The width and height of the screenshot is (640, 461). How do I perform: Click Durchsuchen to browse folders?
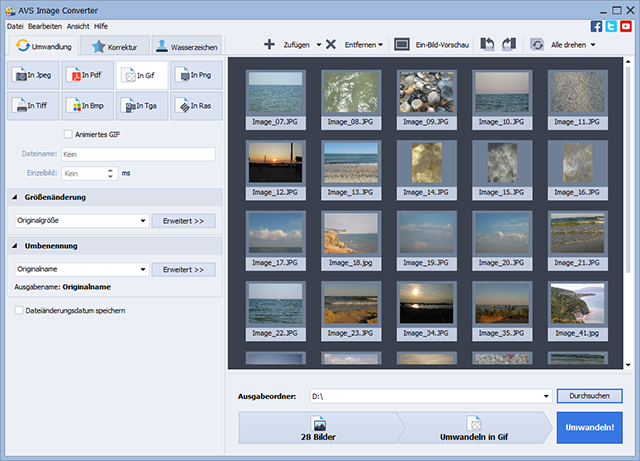pyautogui.click(x=589, y=396)
